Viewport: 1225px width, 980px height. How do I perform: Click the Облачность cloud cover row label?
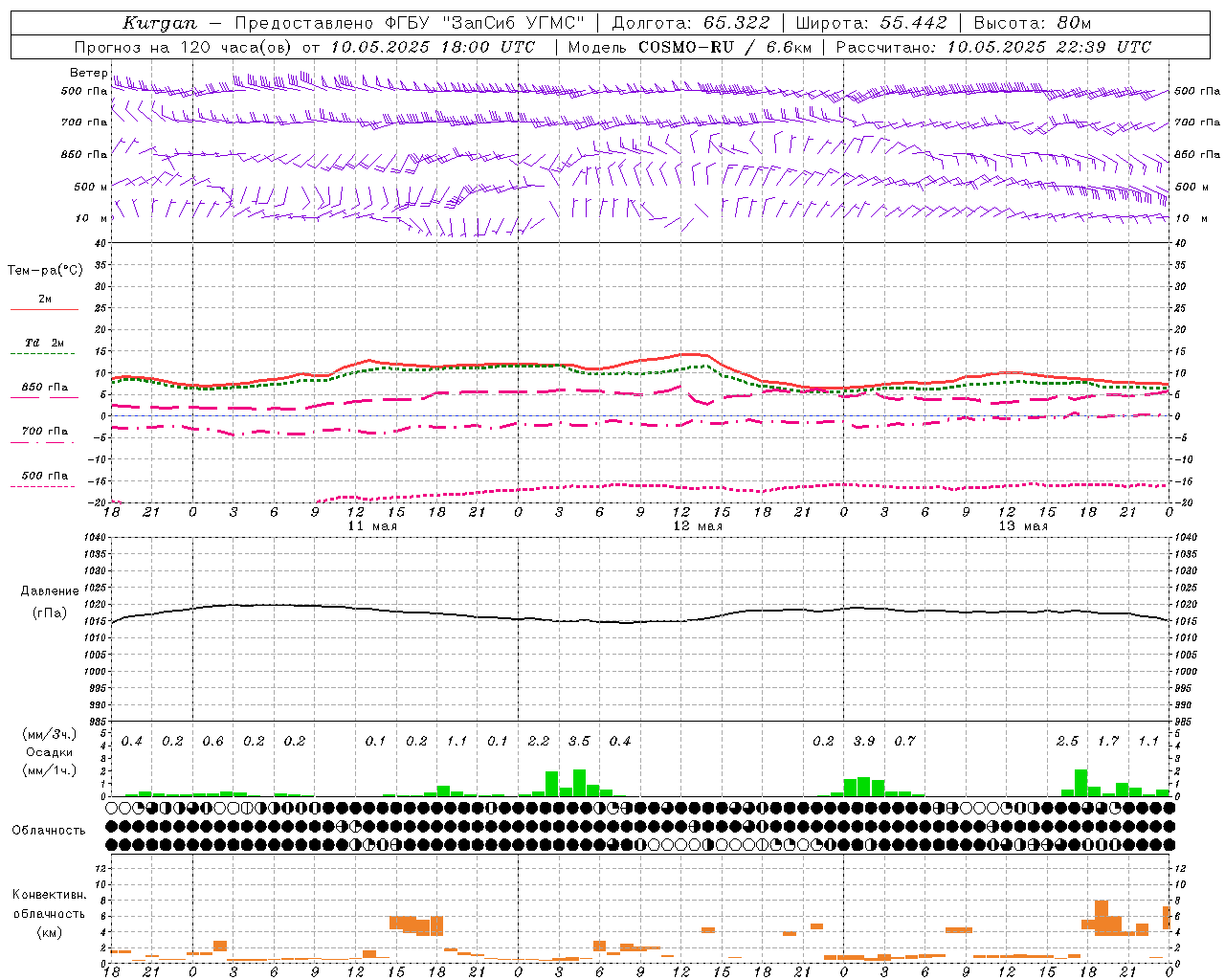49,830
